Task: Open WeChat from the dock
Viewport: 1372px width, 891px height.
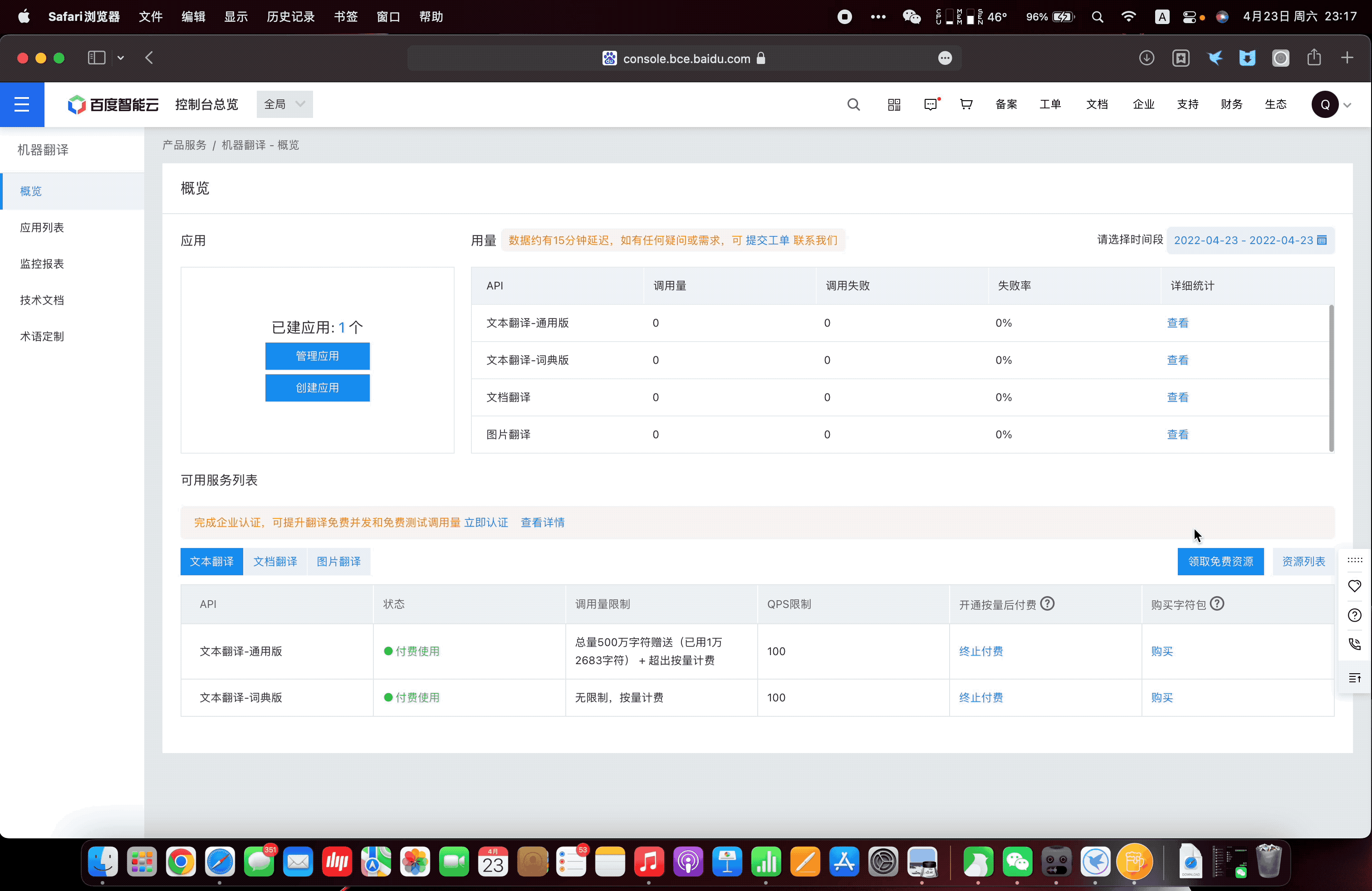Action: coord(1018,862)
